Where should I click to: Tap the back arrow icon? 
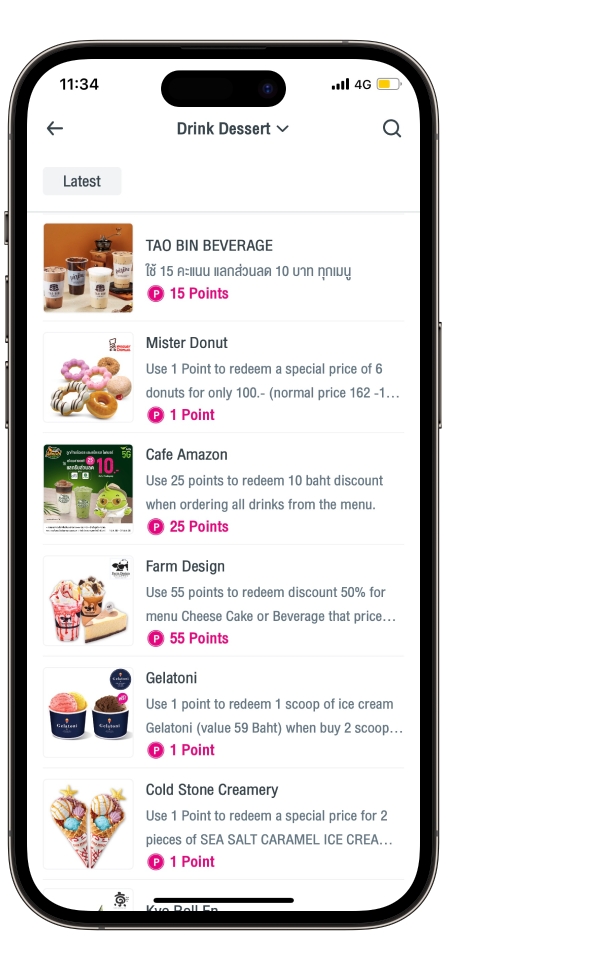pos(55,128)
